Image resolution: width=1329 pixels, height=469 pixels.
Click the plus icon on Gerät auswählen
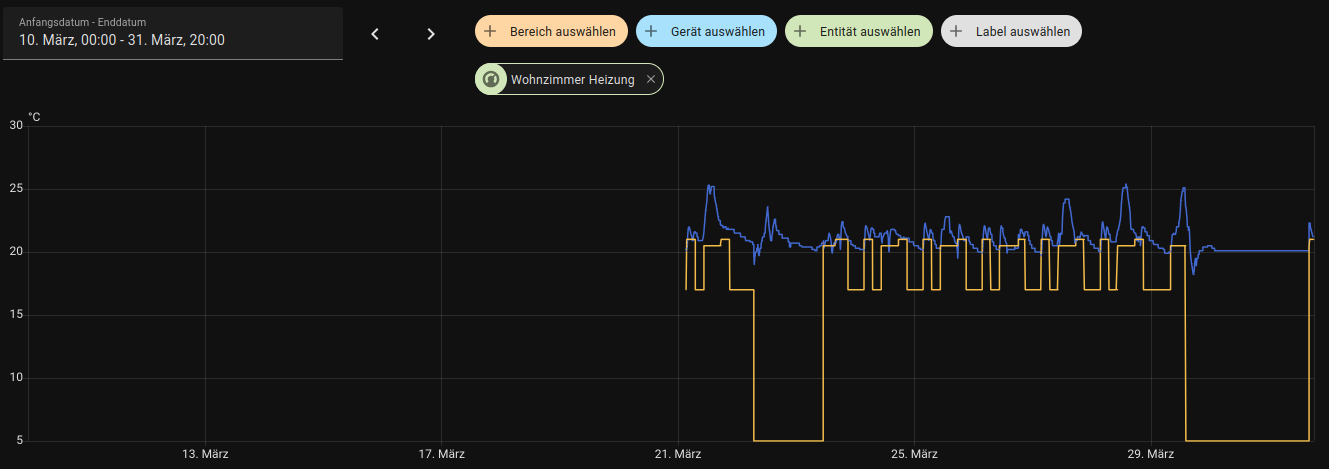click(x=651, y=32)
